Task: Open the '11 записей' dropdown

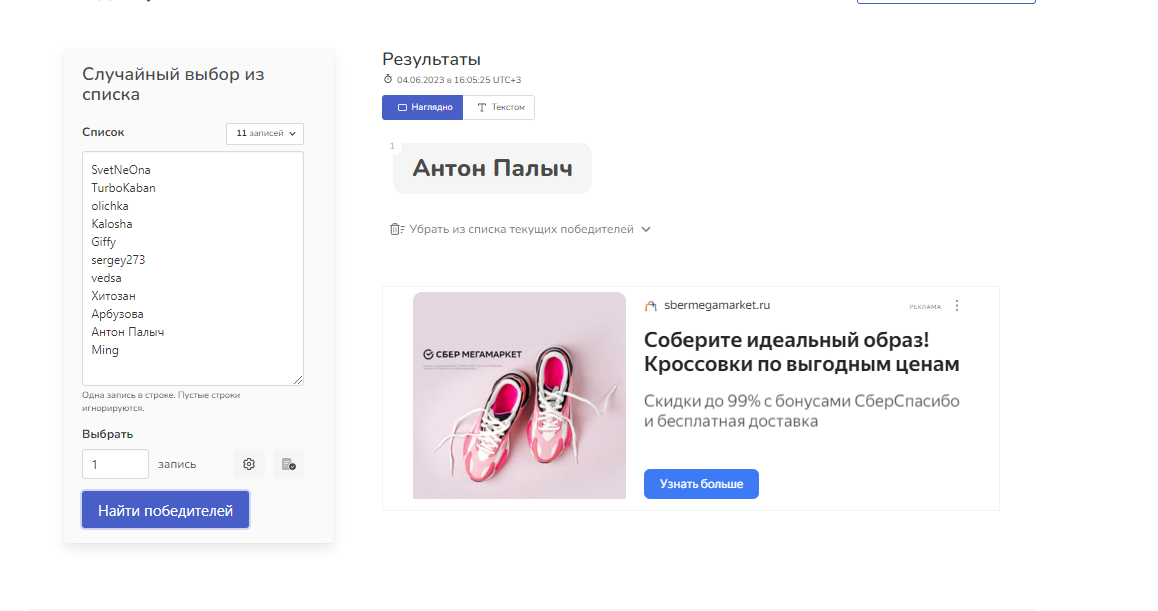Action: click(x=265, y=133)
